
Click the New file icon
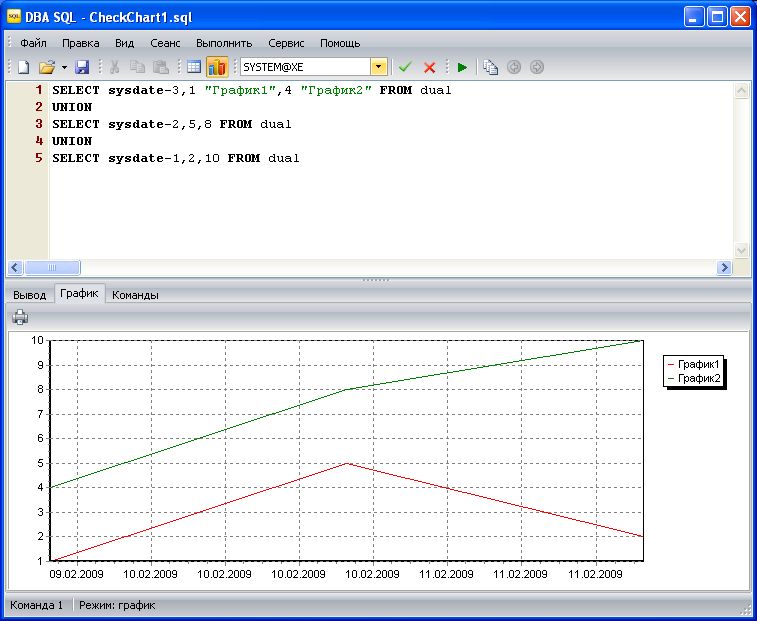tap(23, 67)
